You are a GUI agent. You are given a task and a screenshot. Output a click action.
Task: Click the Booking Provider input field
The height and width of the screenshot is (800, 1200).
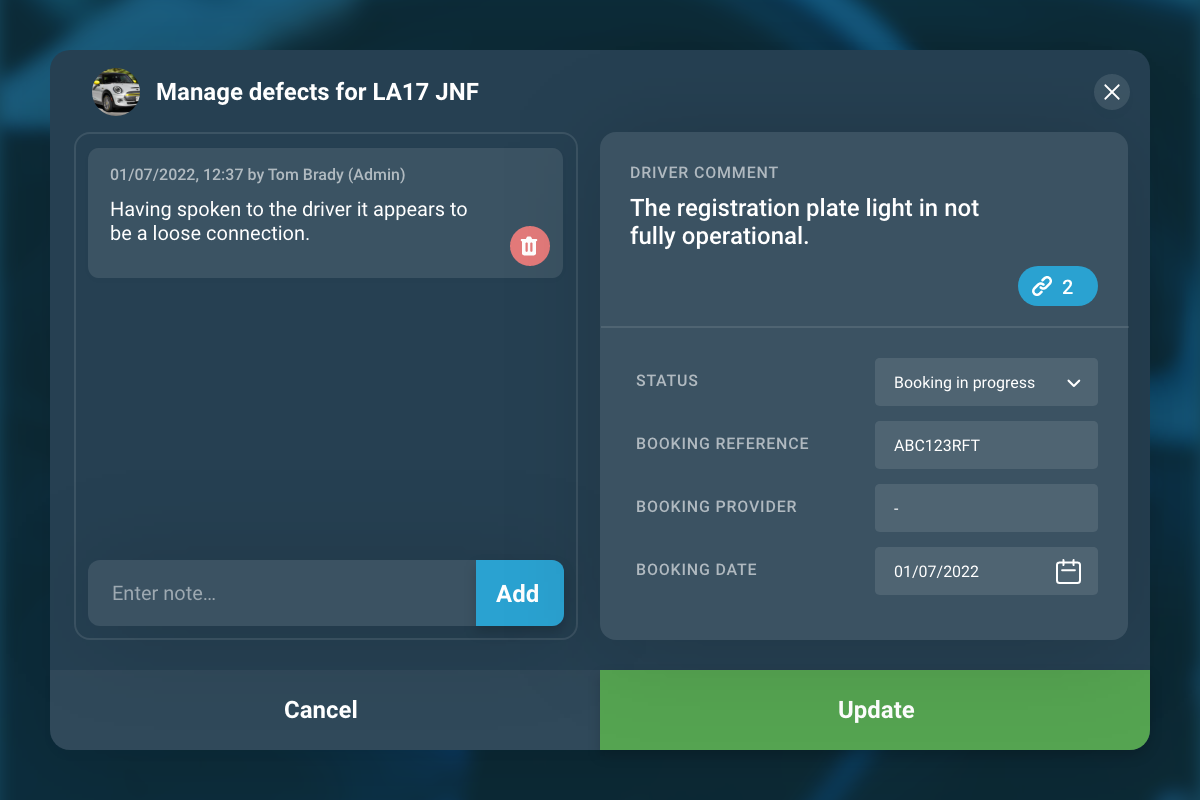pos(985,508)
